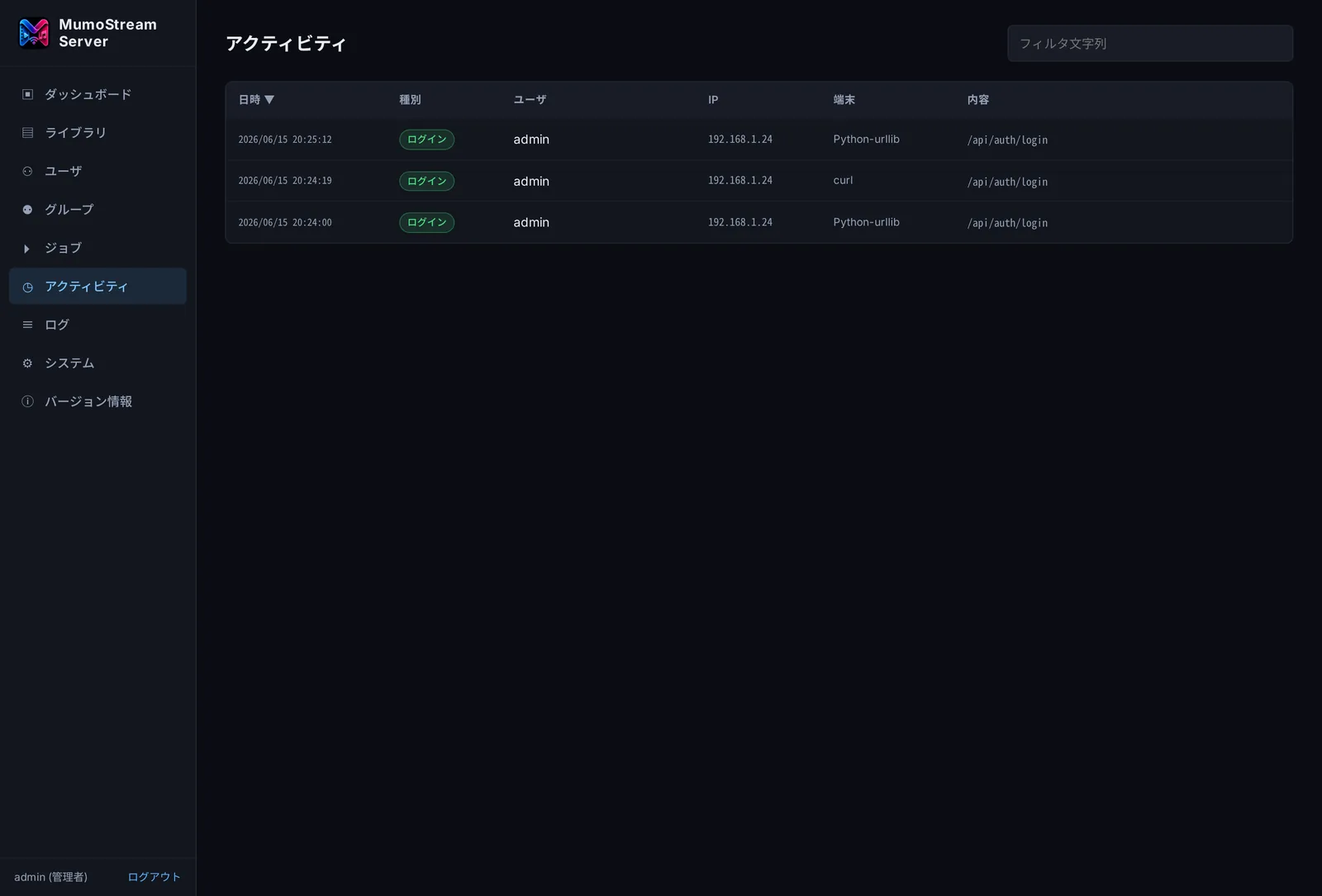The width and height of the screenshot is (1322, 896).
Task: Select the アクティビティ menu item
Action: pyautogui.click(x=97, y=287)
